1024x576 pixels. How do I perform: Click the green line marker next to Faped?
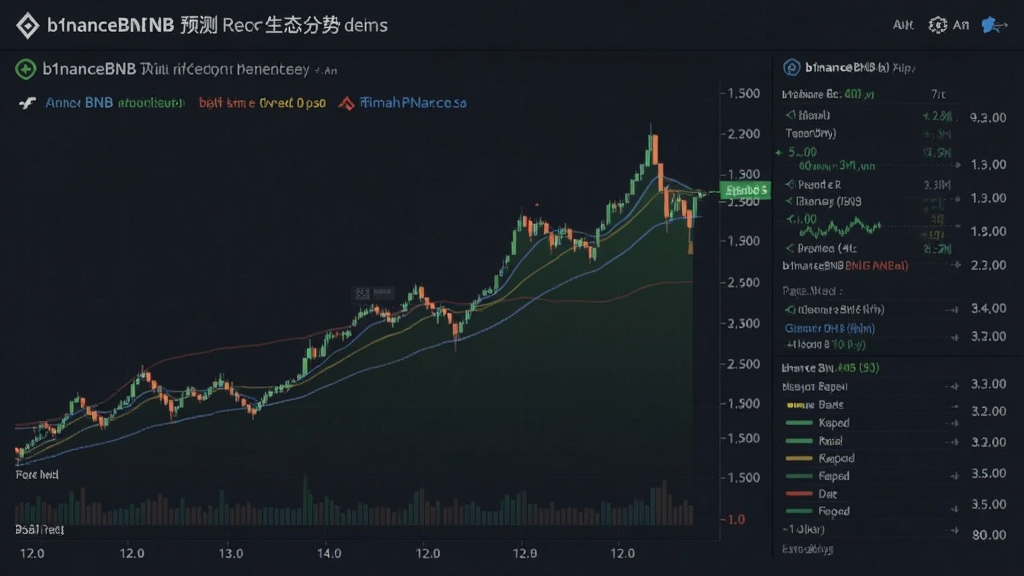tap(799, 476)
